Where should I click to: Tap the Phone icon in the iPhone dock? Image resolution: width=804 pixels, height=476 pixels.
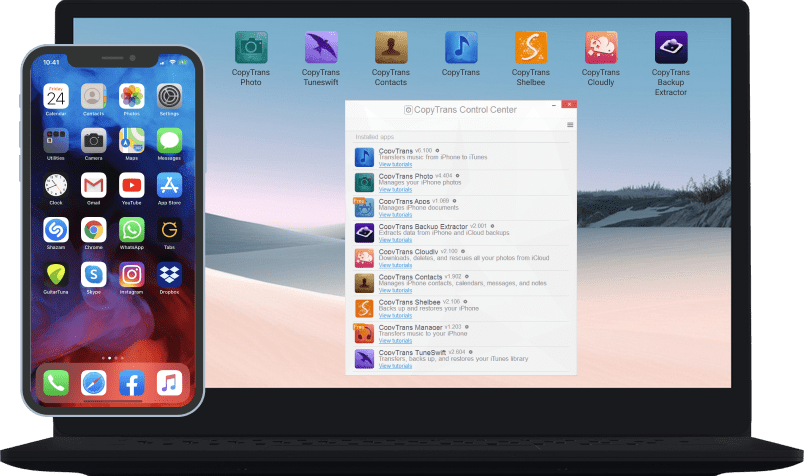56,383
